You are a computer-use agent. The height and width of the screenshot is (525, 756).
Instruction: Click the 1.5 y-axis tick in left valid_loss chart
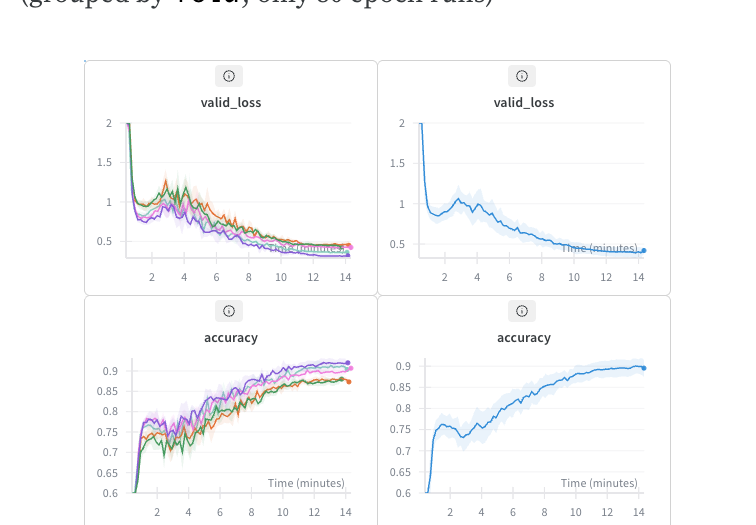coord(104,163)
